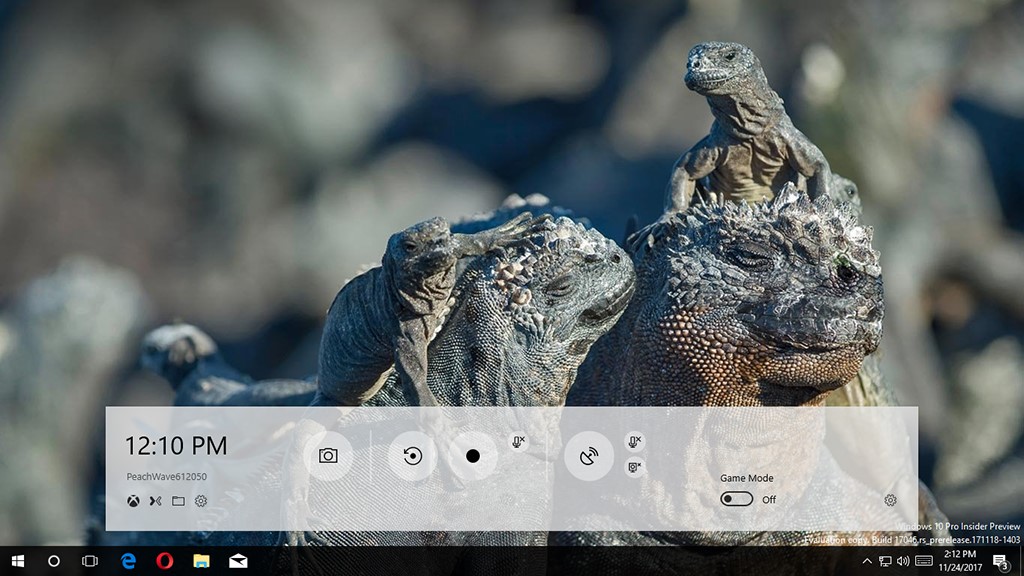1024x576 pixels.
Task: Open the Action Center notifications
Action: tap(1000, 561)
